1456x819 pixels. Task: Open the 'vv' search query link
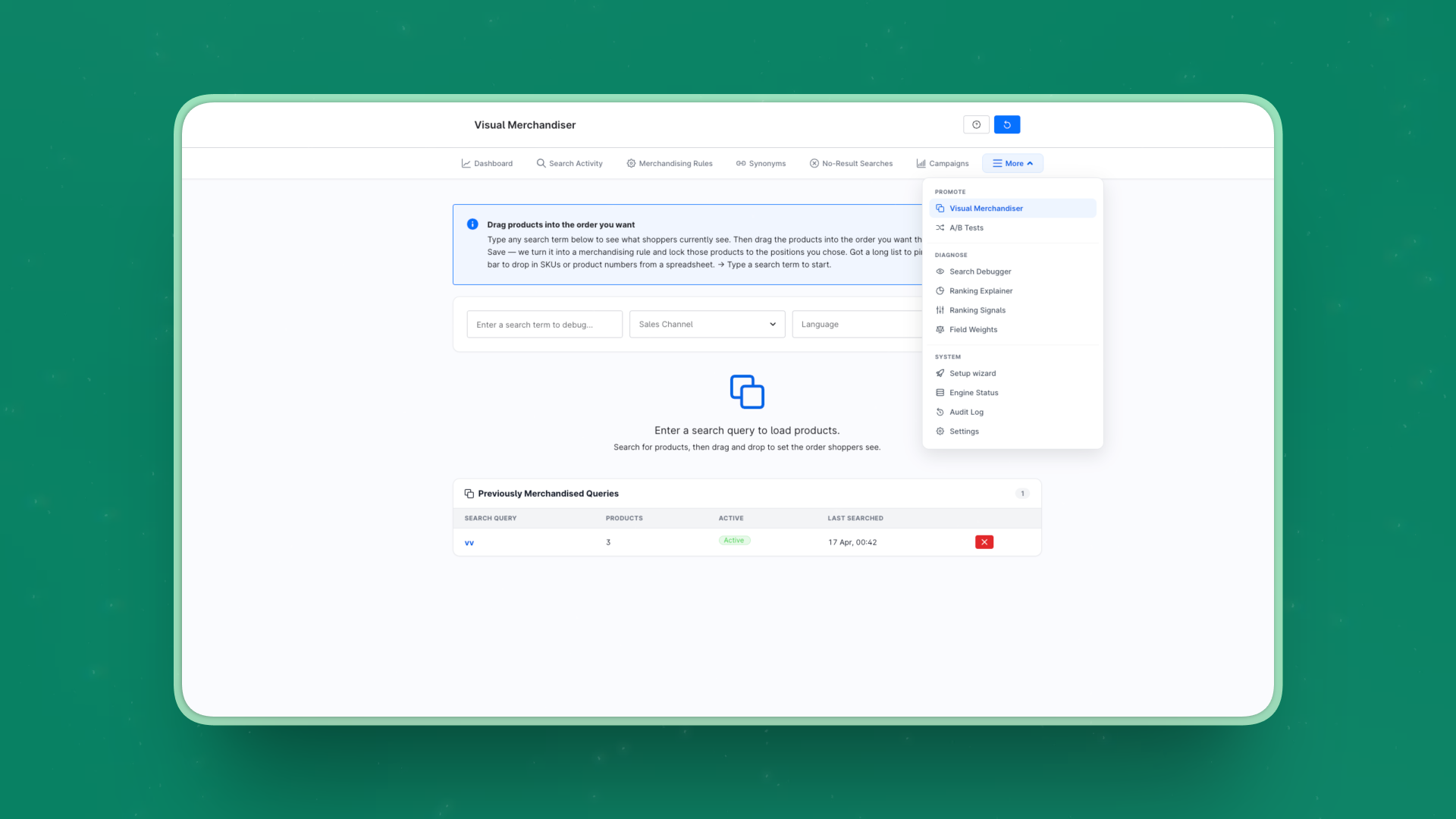tap(469, 542)
